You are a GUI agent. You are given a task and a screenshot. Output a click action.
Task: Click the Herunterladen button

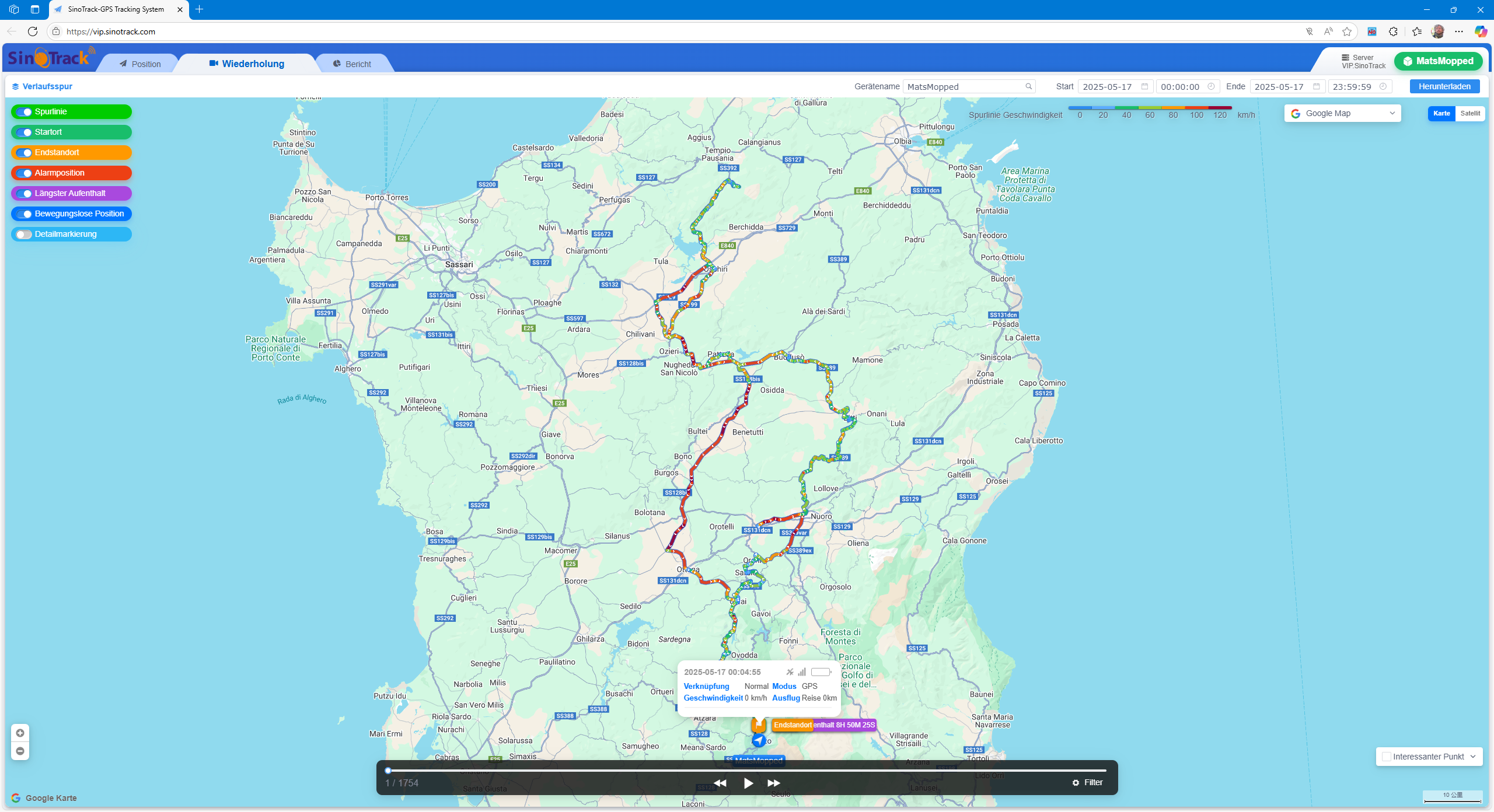coord(1444,86)
